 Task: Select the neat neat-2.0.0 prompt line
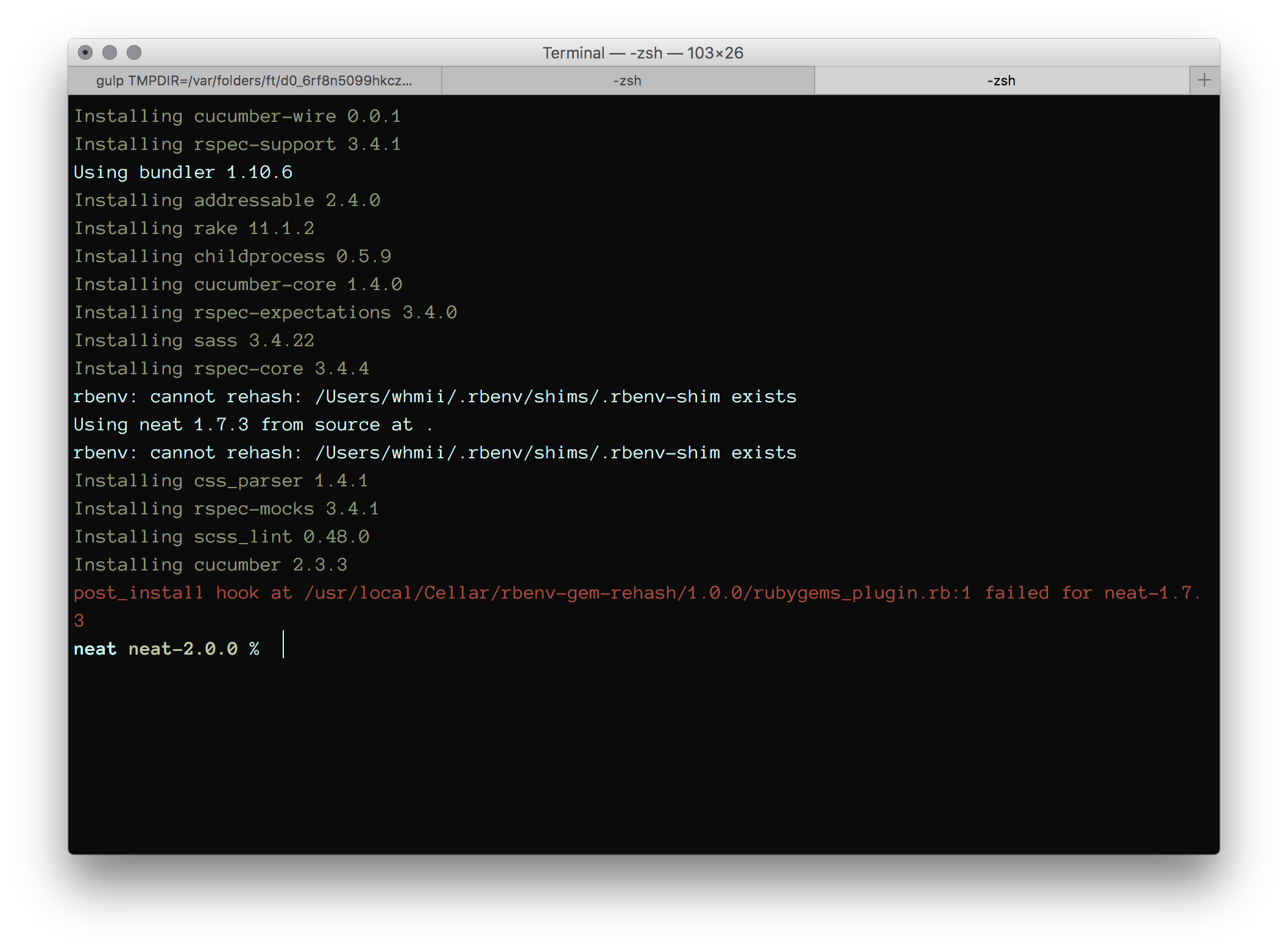click(x=168, y=648)
